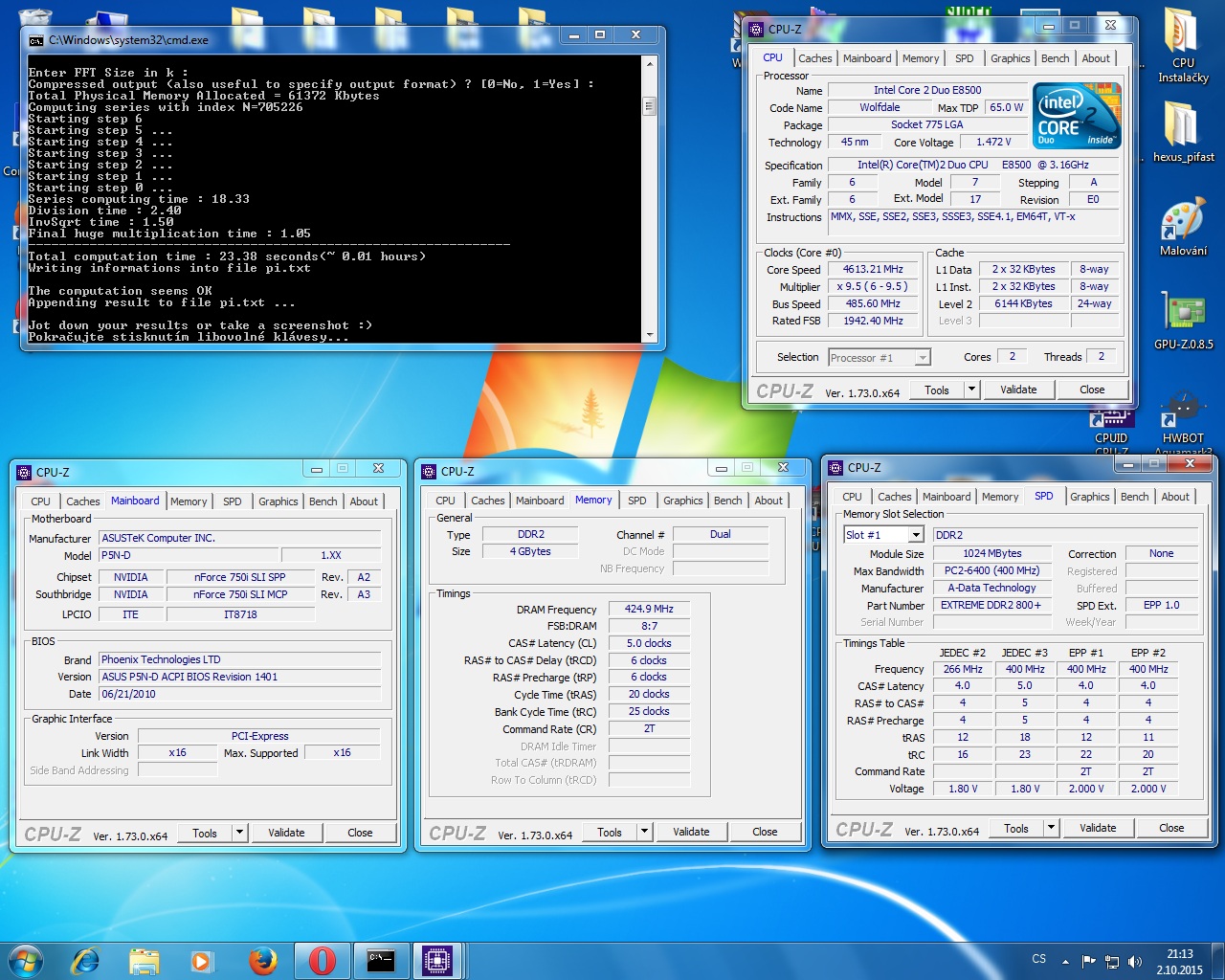This screenshot has height=980, width=1225.
Task: Click the Max Bandwidth PC2-6400 field
Action: 991,570
